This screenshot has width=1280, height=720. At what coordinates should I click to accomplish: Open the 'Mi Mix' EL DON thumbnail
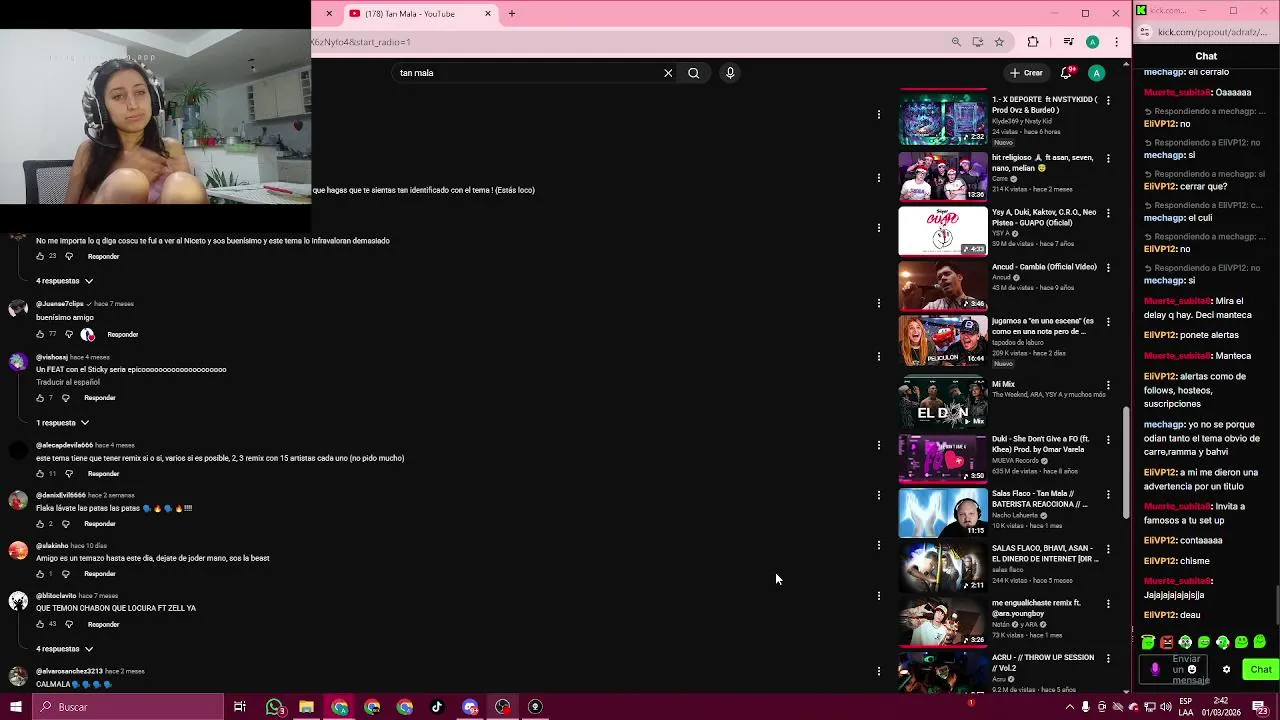(x=943, y=403)
